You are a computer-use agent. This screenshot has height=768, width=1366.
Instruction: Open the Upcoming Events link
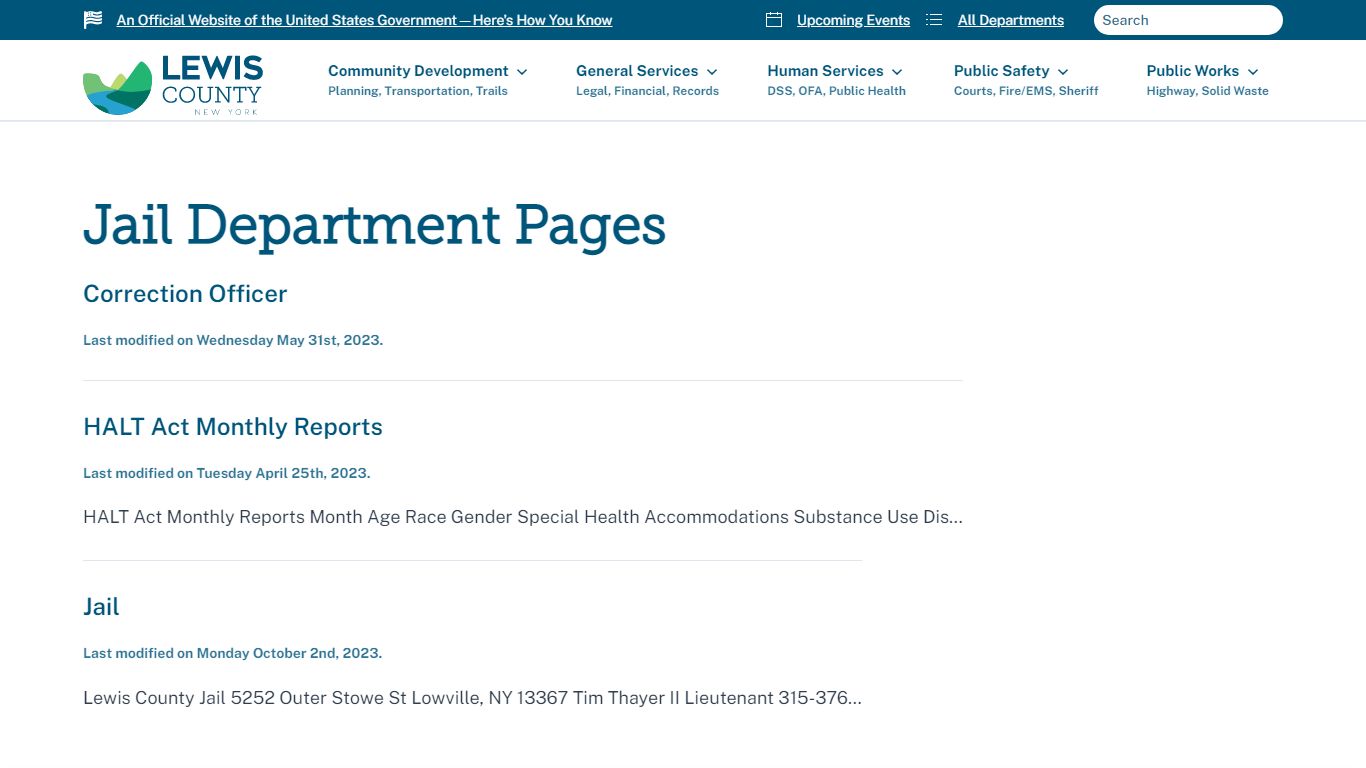tap(853, 20)
